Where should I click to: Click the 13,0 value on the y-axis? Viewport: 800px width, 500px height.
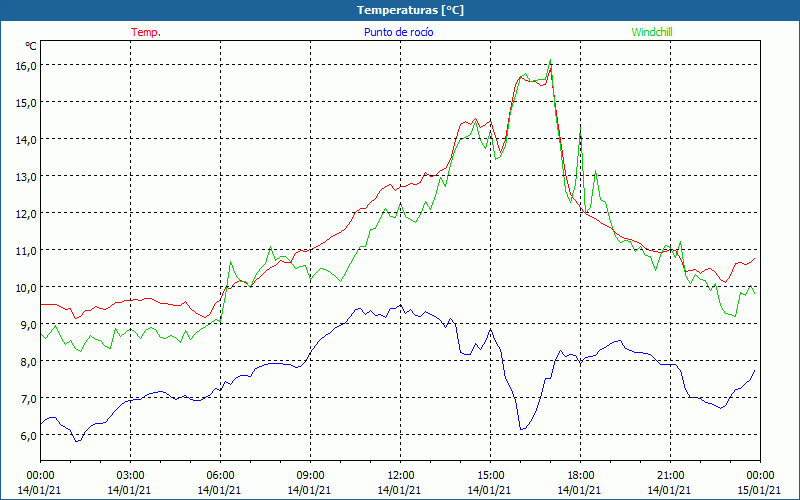click(26, 177)
